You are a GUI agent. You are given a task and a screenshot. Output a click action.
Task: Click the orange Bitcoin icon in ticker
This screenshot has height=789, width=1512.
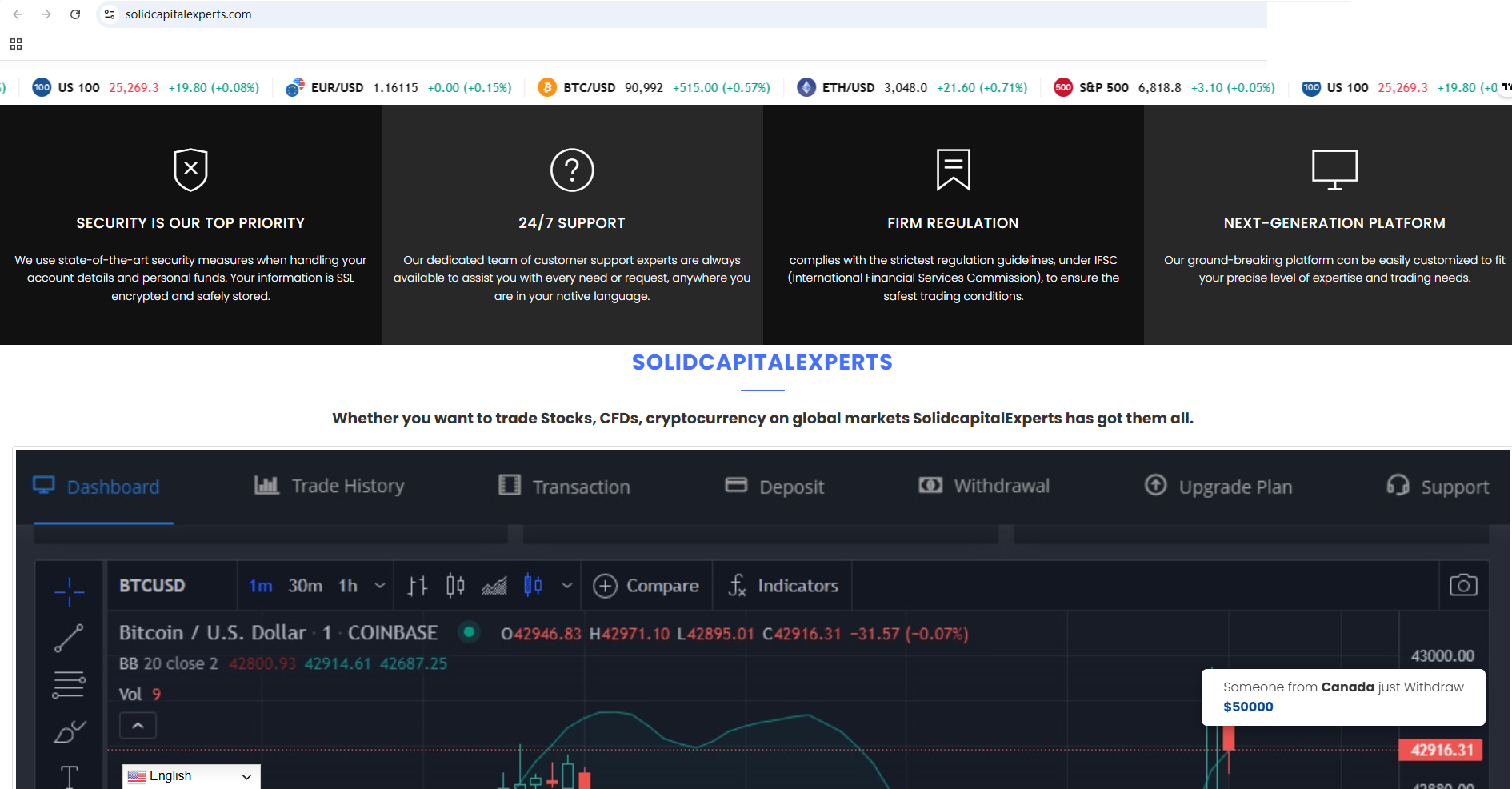click(547, 87)
